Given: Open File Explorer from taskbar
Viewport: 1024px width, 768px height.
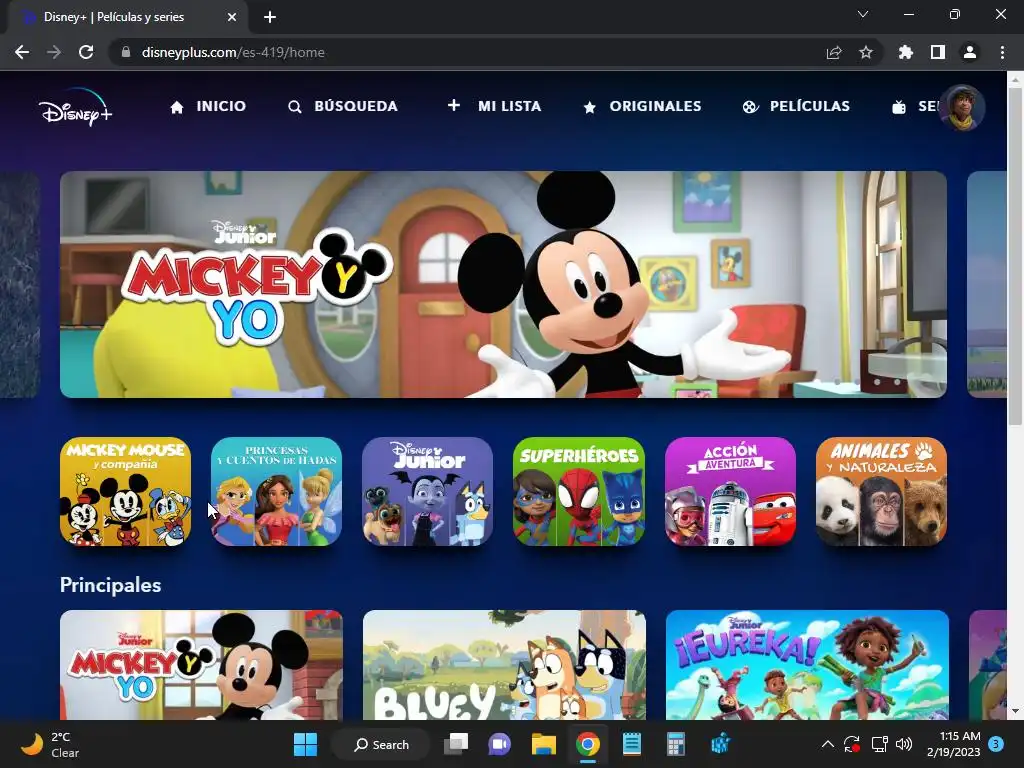Looking at the screenshot, I should (x=543, y=744).
